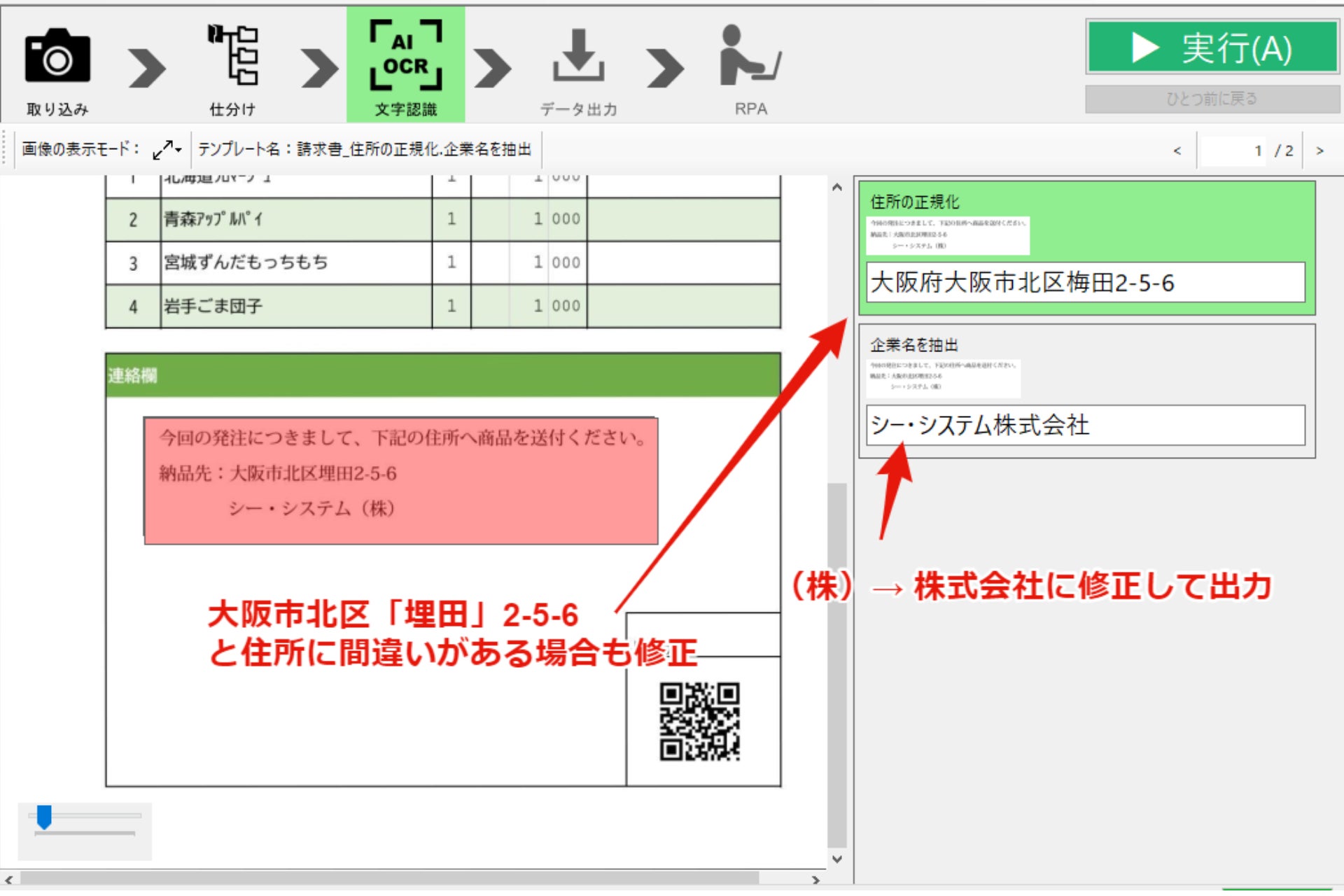This screenshot has width=1344, height=896.
Task: Click the 住所の正規化 thumbnail image
Action: point(948,235)
